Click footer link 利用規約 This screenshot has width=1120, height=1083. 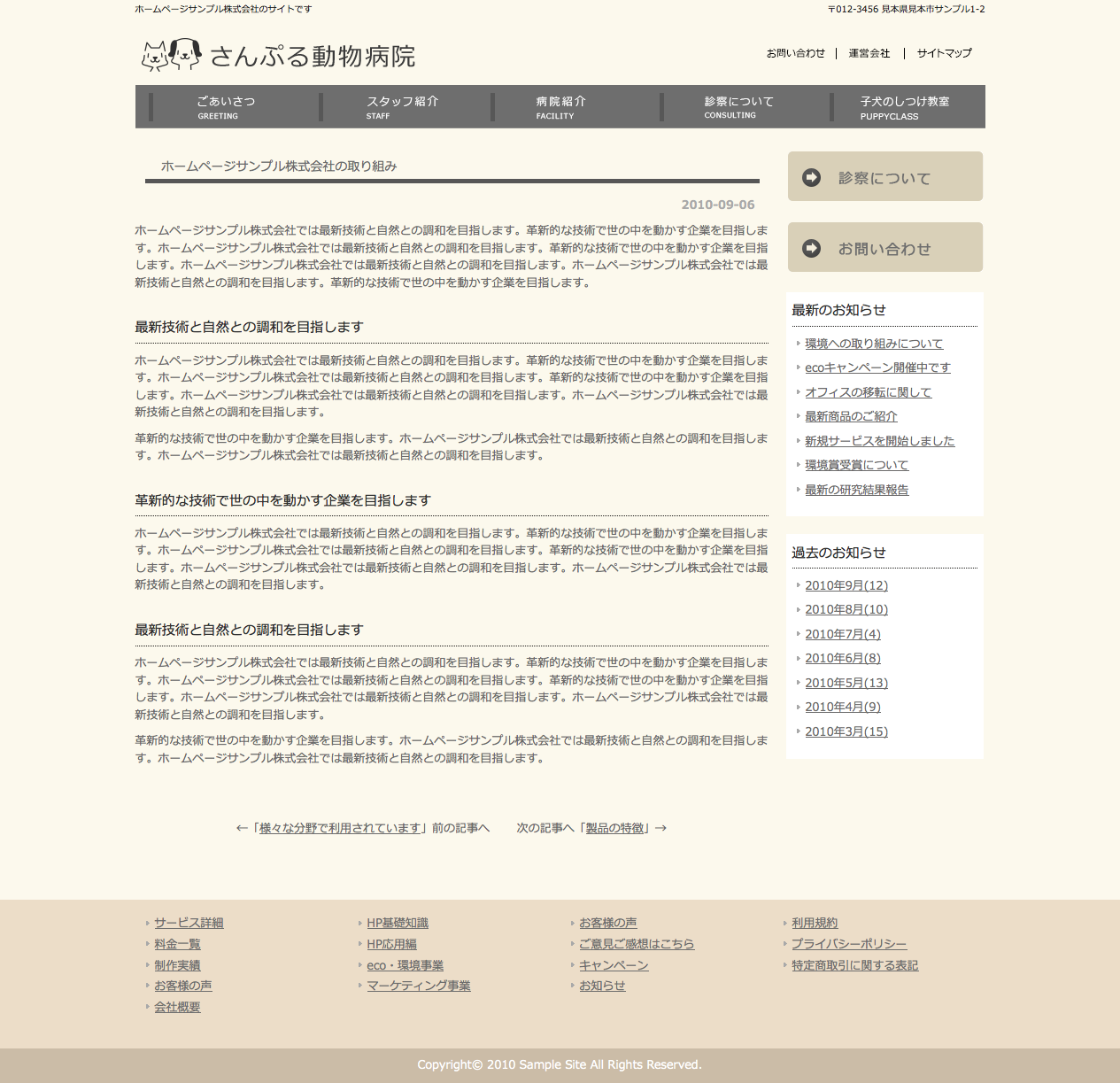(x=815, y=923)
